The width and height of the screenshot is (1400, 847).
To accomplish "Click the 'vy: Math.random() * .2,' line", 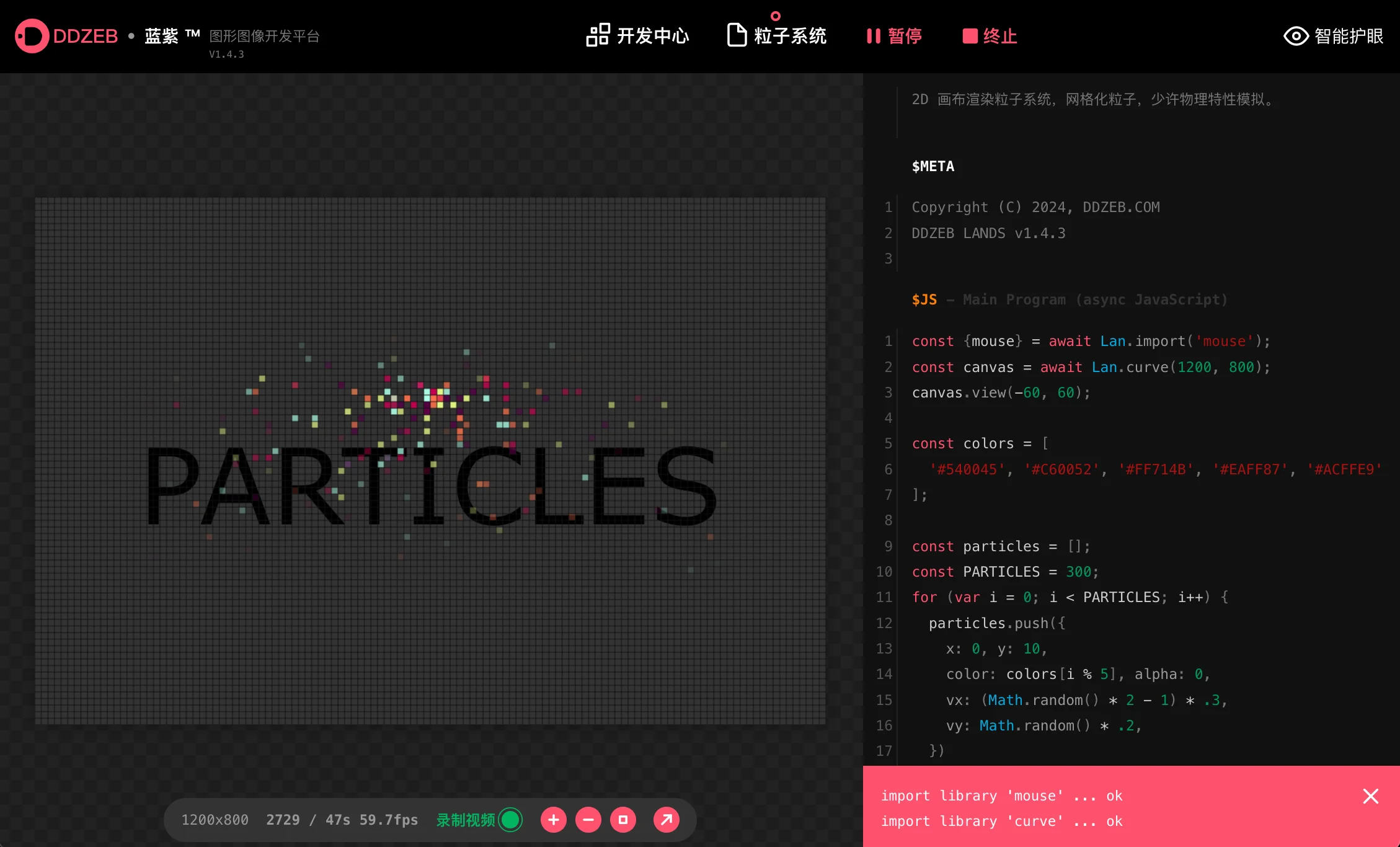I will [x=1044, y=725].
